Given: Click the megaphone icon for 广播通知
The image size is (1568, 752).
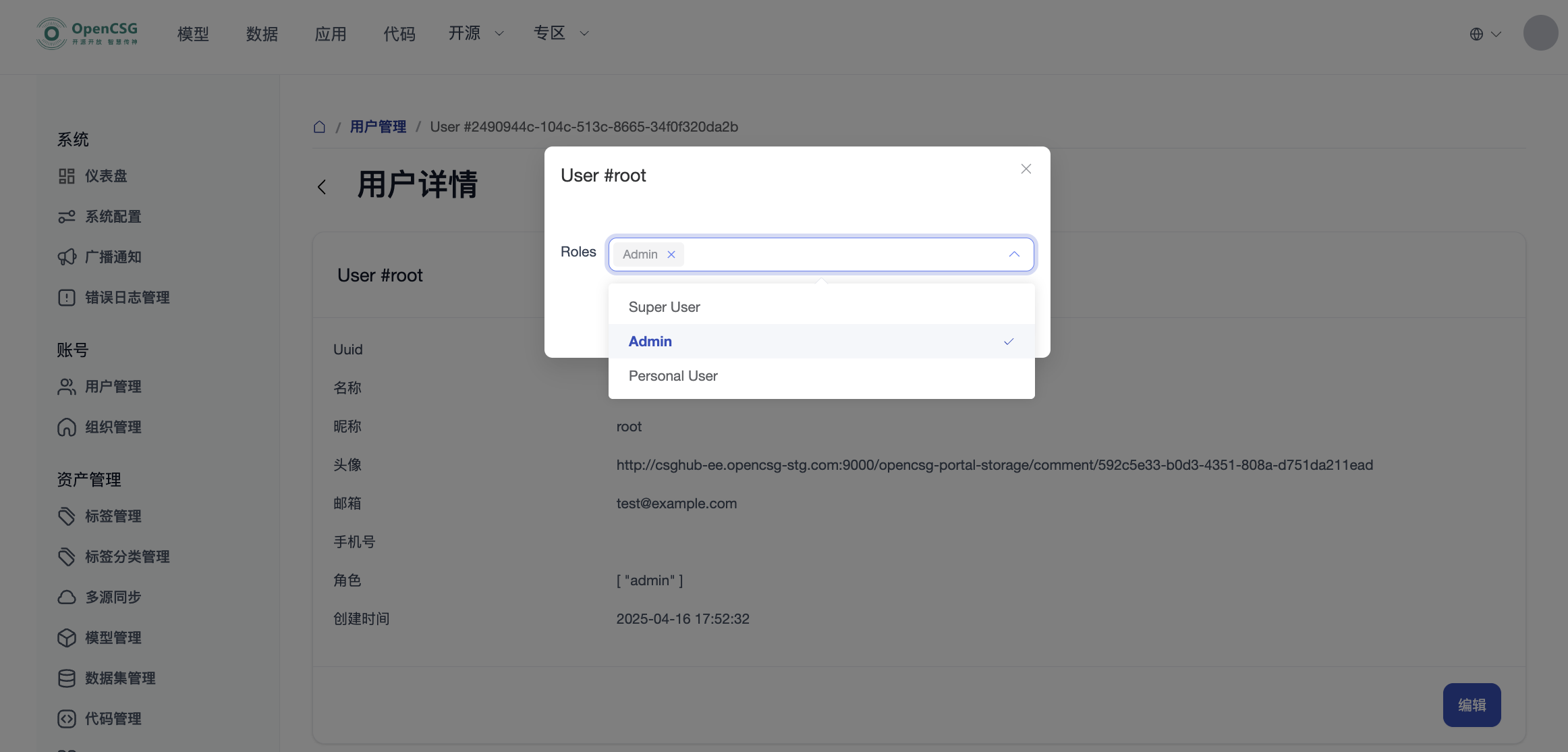Looking at the screenshot, I should (x=66, y=257).
